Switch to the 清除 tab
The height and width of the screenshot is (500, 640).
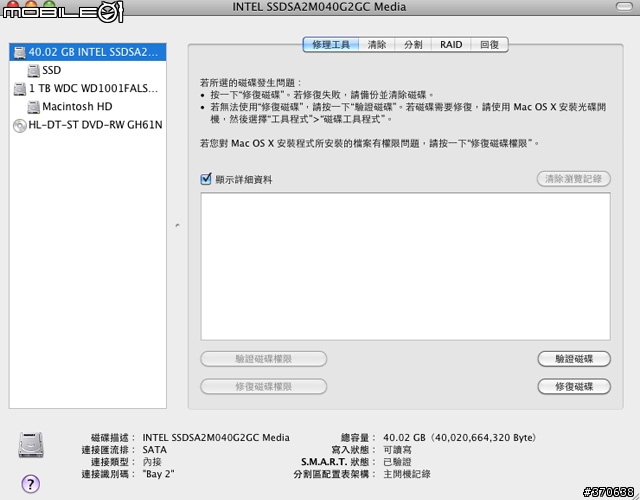[377, 44]
